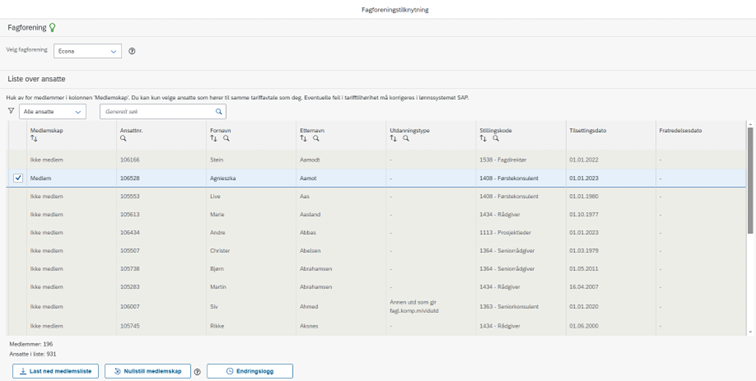Click last name Aasland
This screenshot has height=381, width=756.
pyautogui.click(x=310, y=214)
